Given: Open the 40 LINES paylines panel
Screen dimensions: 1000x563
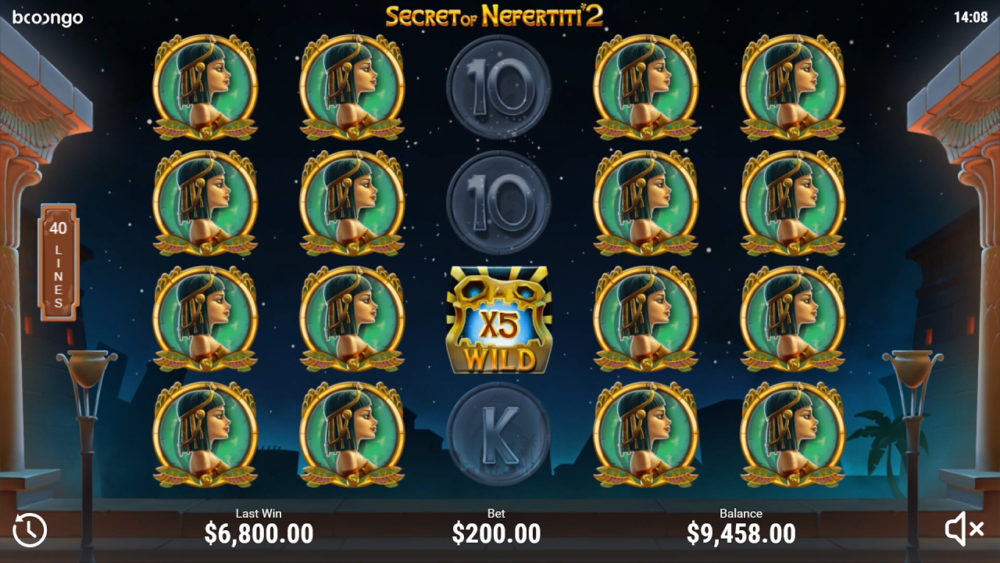Looking at the screenshot, I should 59,262.
